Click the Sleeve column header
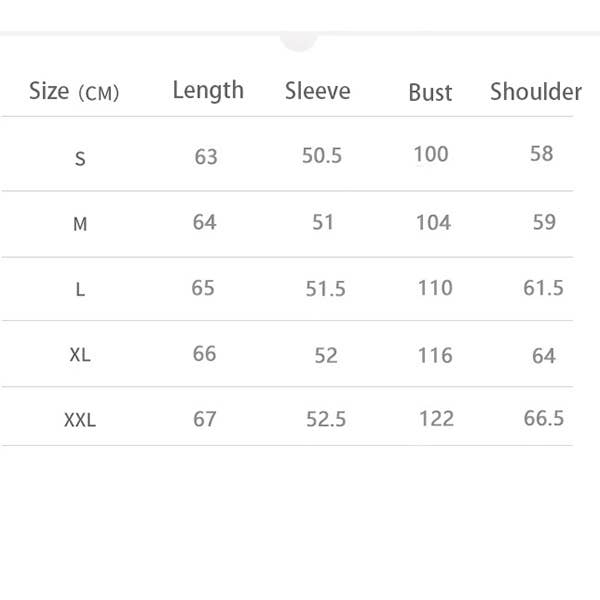The height and width of the screenshot is (600, 600). pyautogui.click(x=318, y=91)
